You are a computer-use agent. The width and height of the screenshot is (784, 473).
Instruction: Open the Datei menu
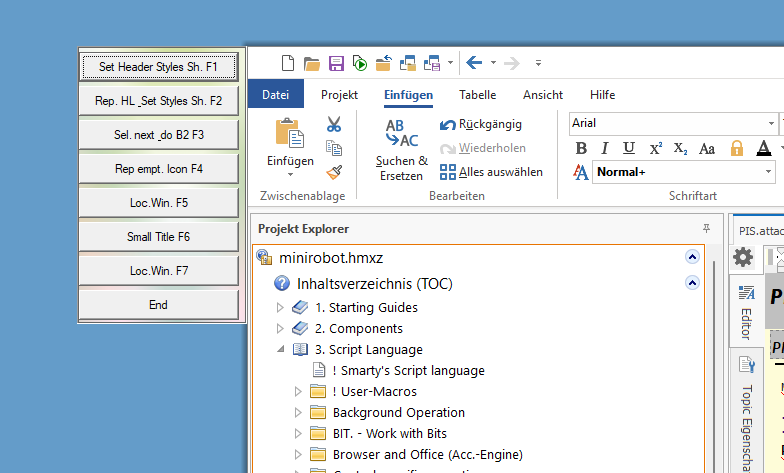point(275,95)
